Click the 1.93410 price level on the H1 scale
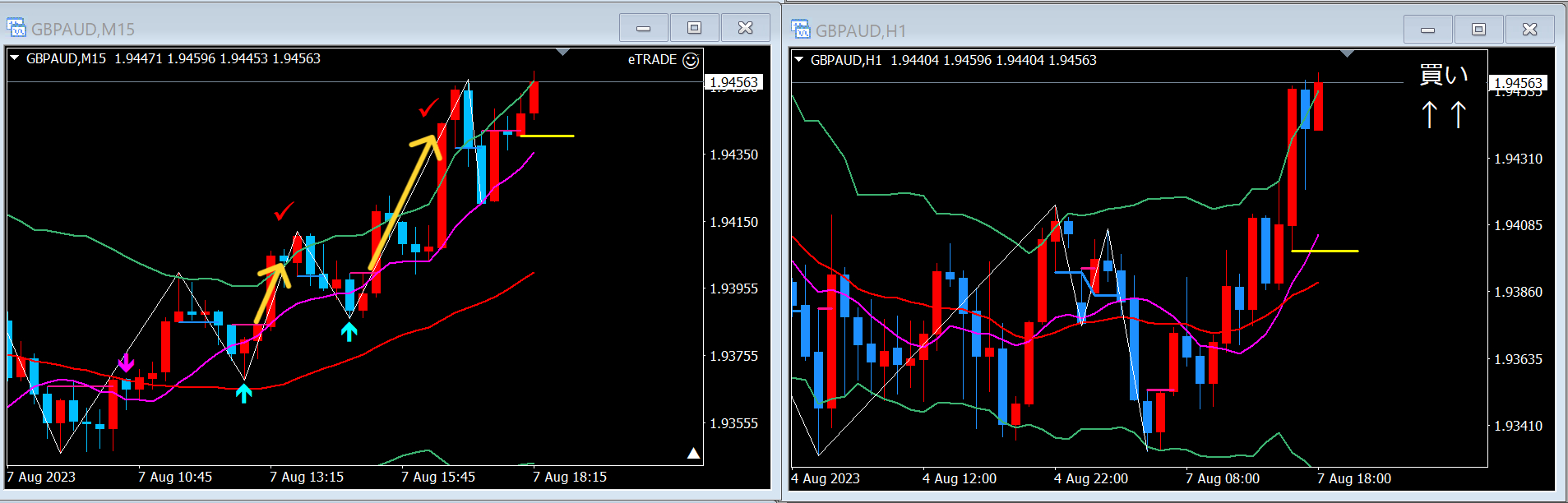Image resolution: width=1568 pixels, height=503 pixels. pos(1519,426)
